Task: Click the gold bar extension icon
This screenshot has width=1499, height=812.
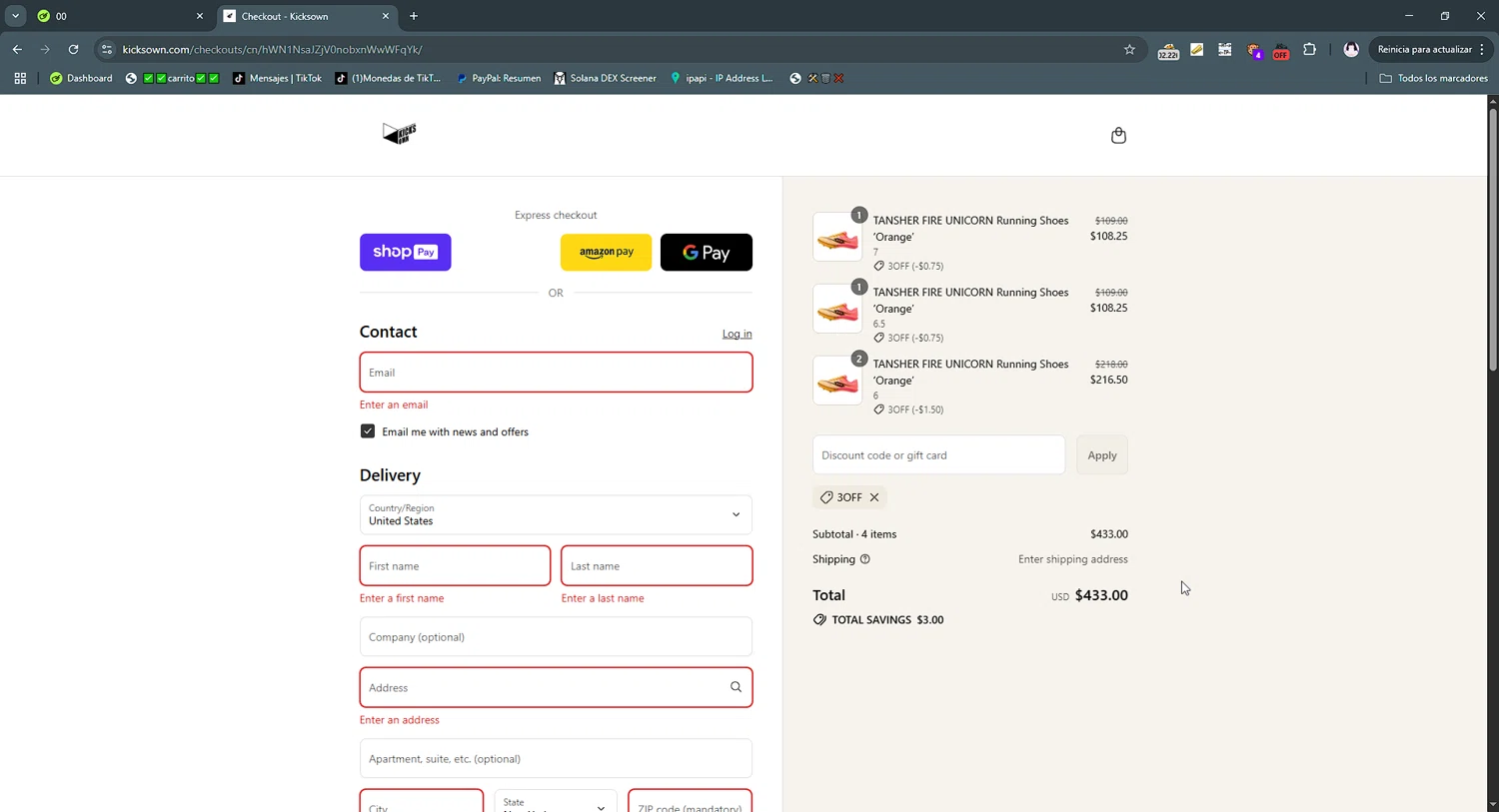Action: pos(1196,49)
